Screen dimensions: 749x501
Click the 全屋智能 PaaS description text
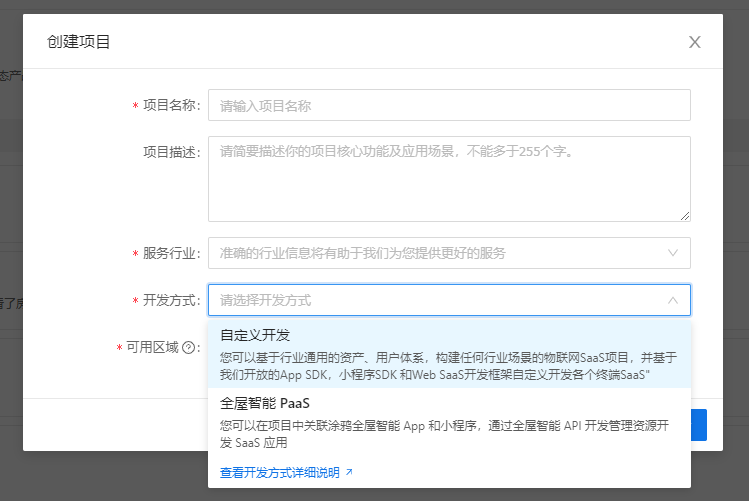coord(444,434)
